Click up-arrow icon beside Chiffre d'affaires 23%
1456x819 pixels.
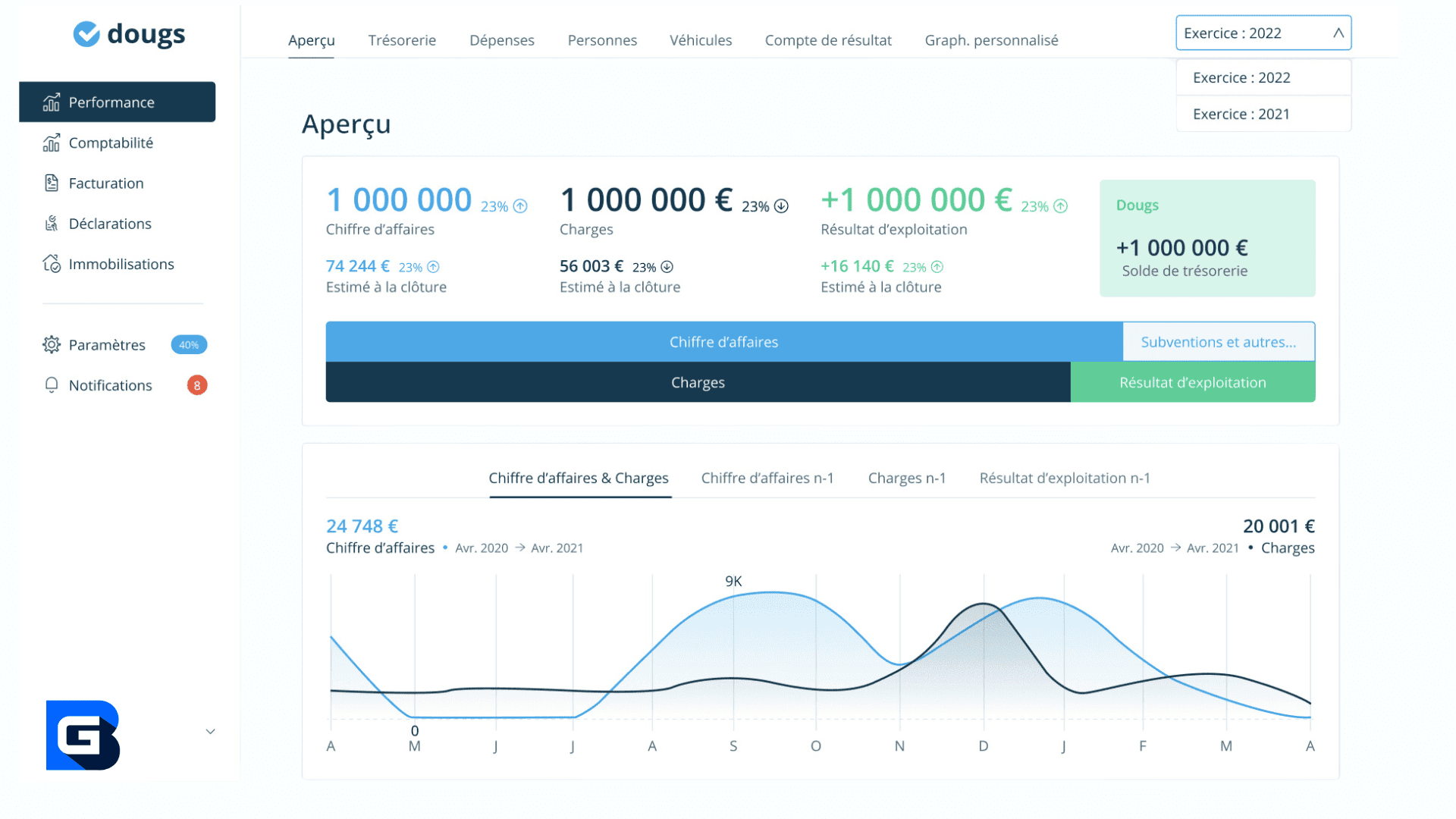click(520, 206)
